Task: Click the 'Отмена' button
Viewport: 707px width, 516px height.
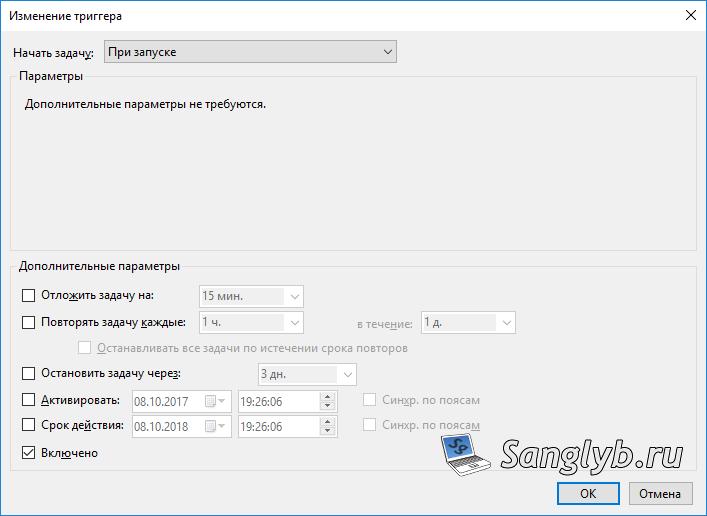Action: (x=660, y=493)
